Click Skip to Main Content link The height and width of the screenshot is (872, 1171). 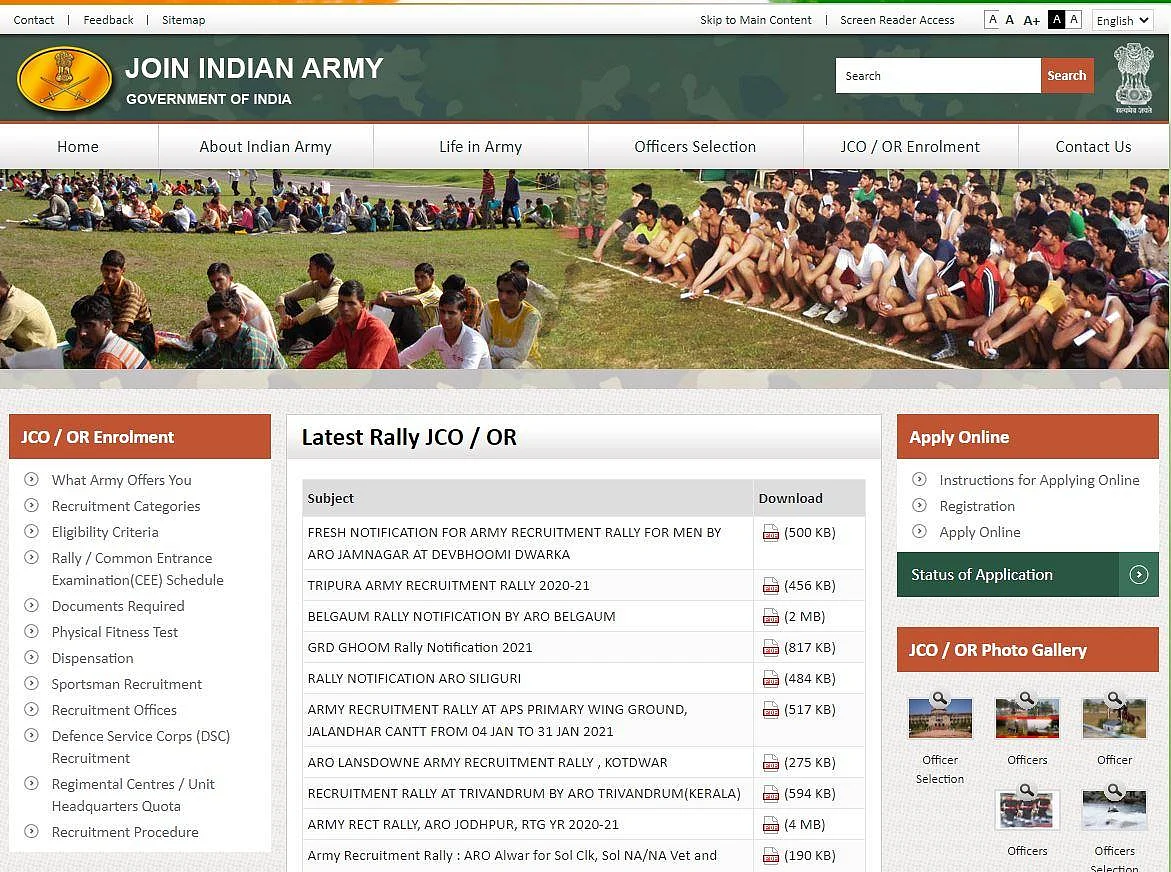755,20
